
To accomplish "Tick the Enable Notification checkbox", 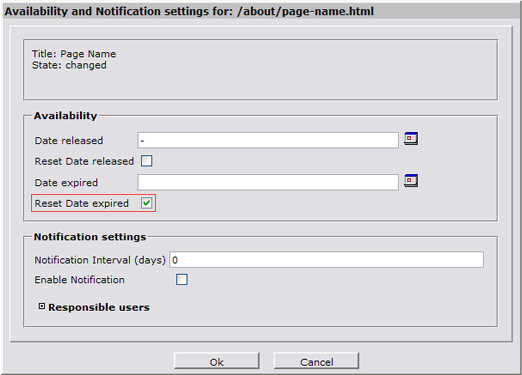I will point(182,279).
